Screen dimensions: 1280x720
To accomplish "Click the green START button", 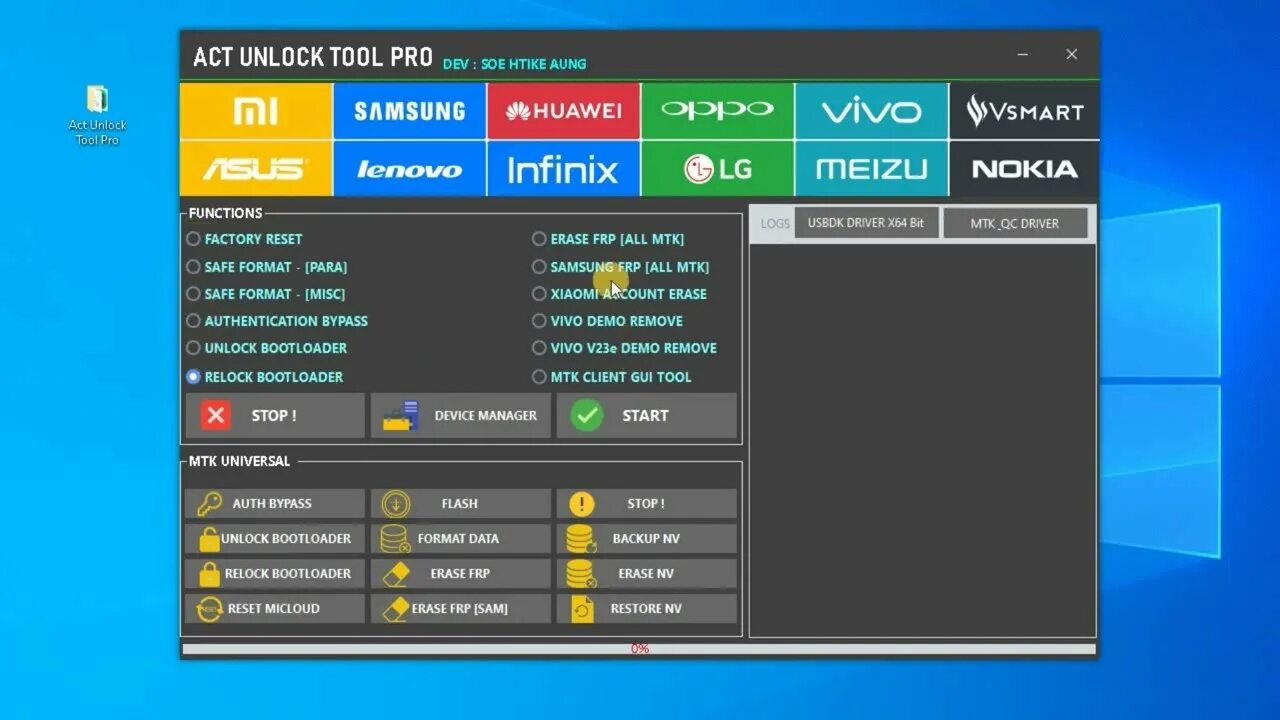I will point(647,415).
